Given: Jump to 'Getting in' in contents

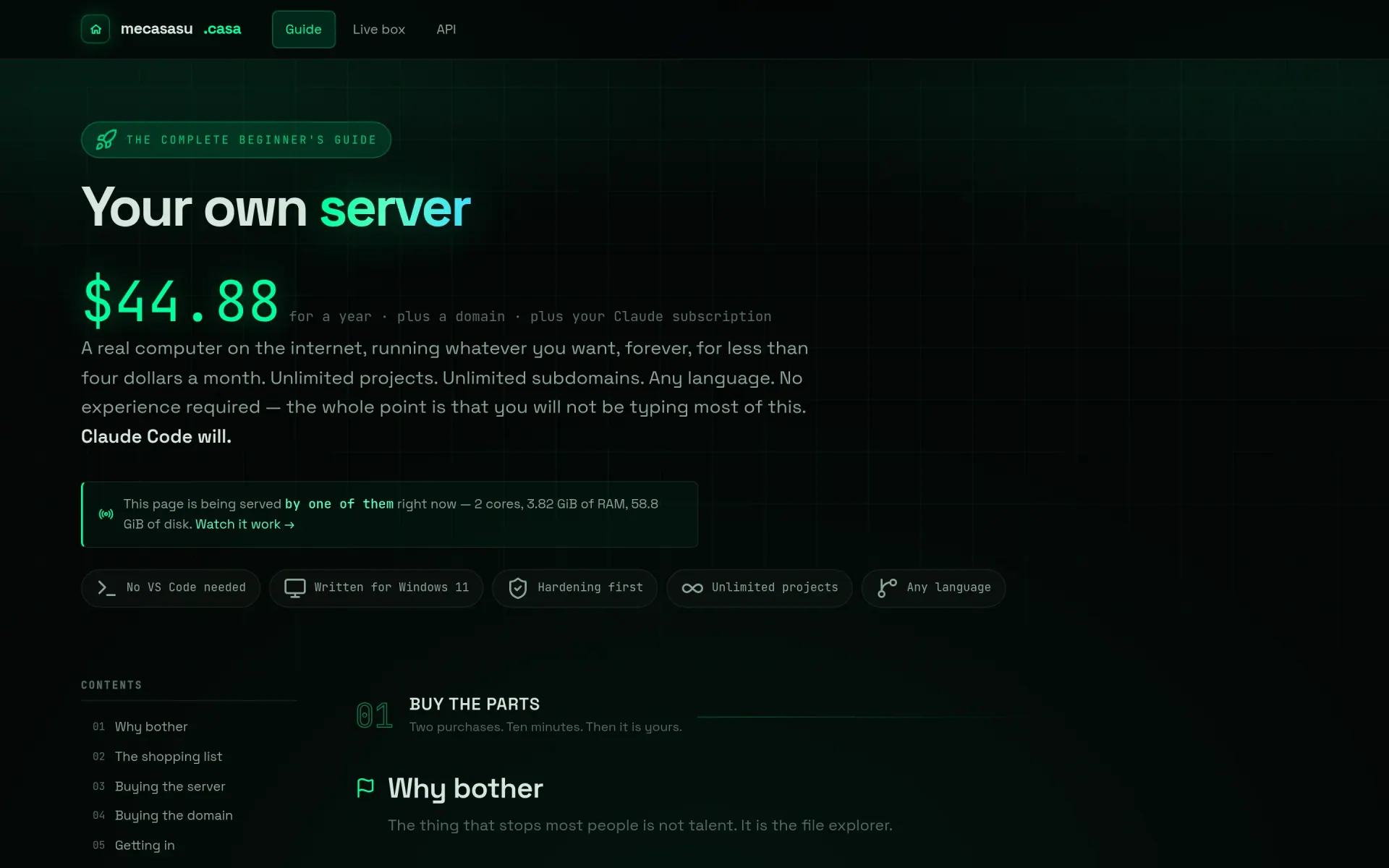Looking at the screenshot, I should [x=145, y=845].
